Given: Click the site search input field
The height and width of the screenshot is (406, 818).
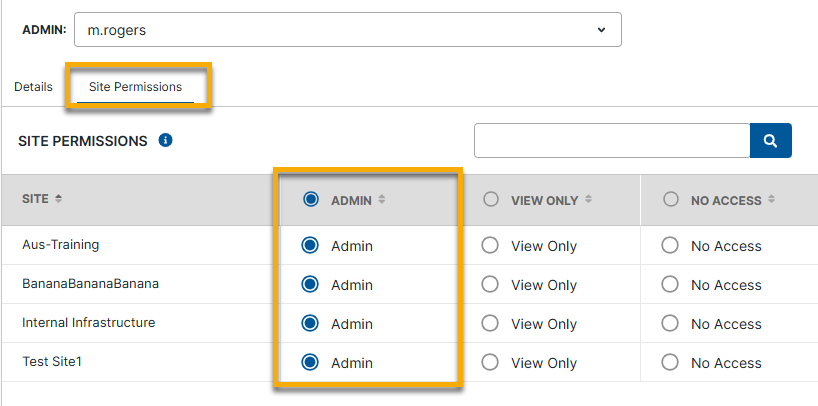Looking at the screenshot, I should point(611,141).
